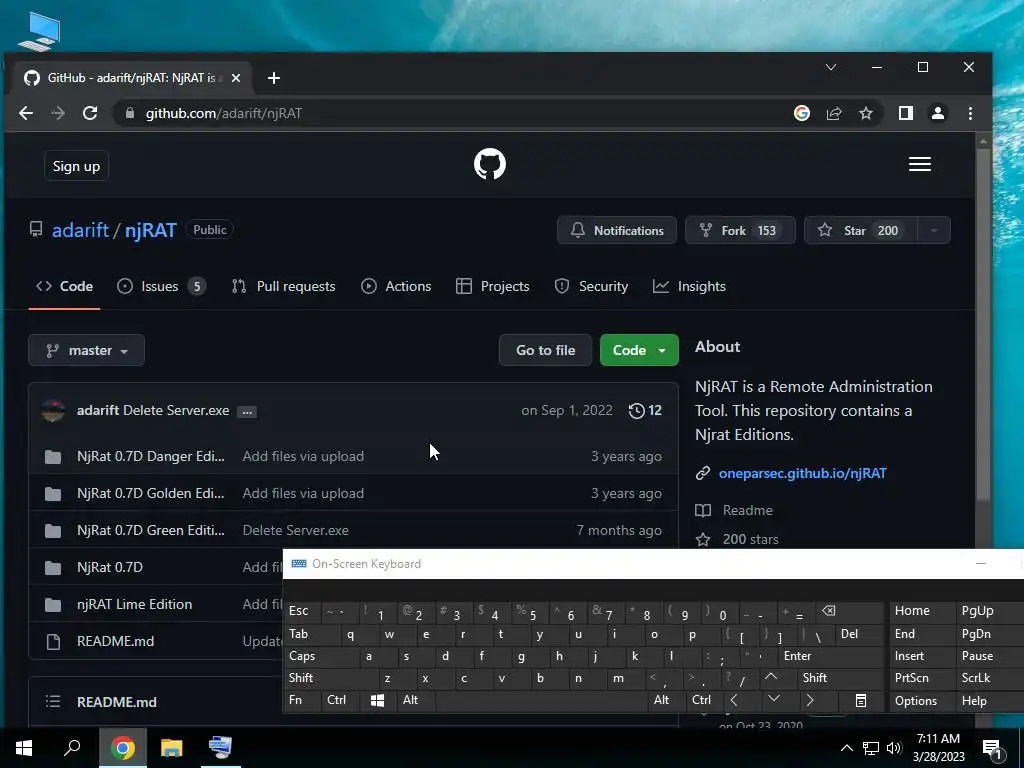
Task: Go back with the browser back arrow
Action: pyautogui.click(x=26, y=113)
